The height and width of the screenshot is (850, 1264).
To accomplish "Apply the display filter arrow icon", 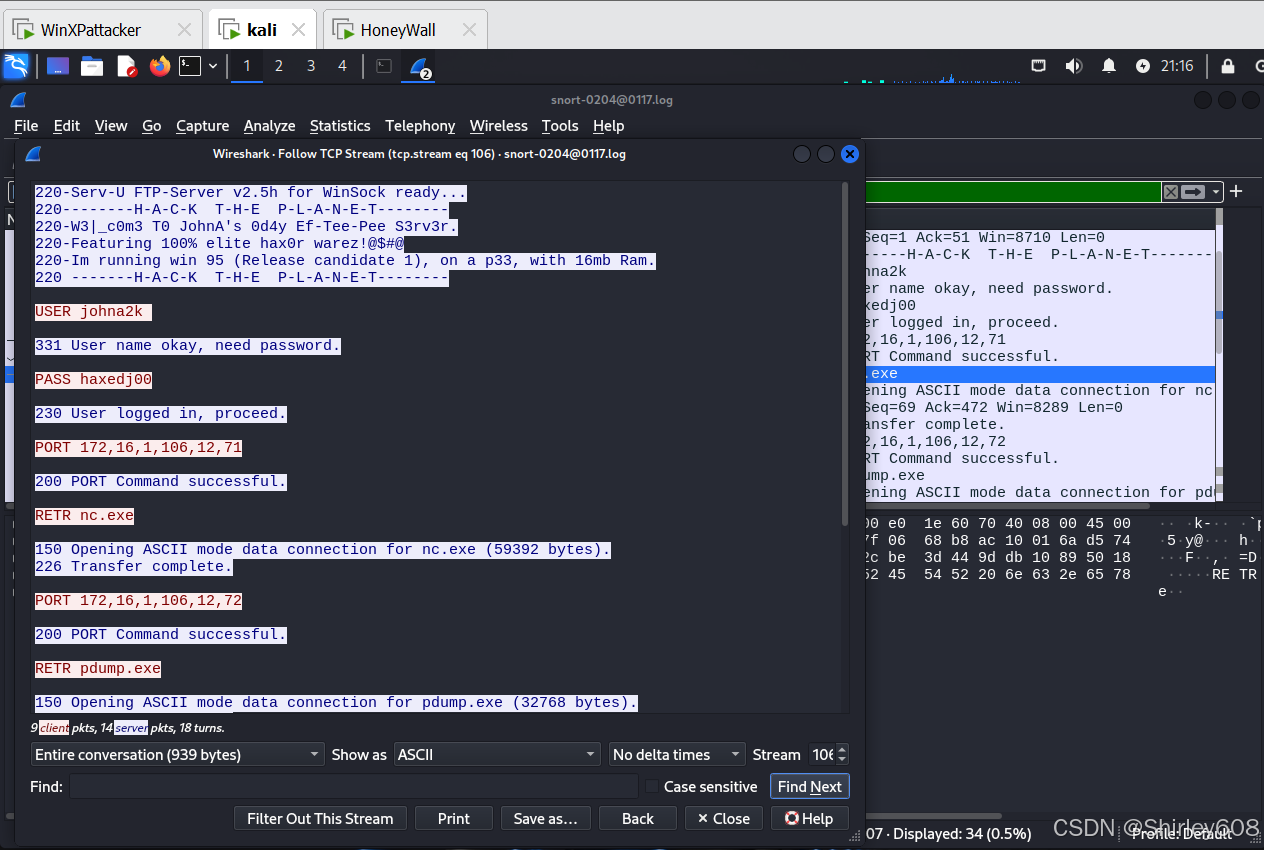I will tap(1193, 192).
